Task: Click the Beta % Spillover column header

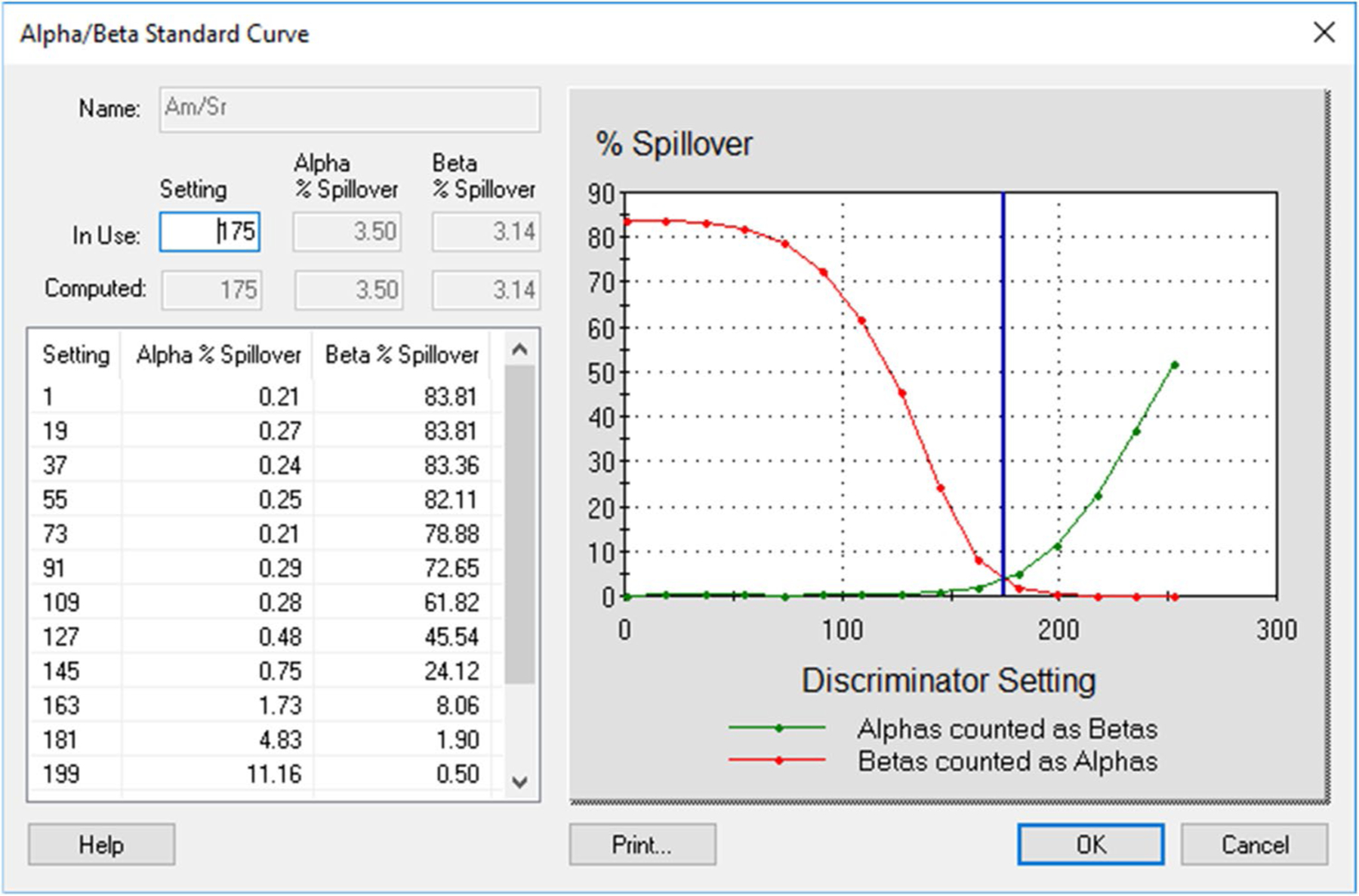Action: coord(401,355)
